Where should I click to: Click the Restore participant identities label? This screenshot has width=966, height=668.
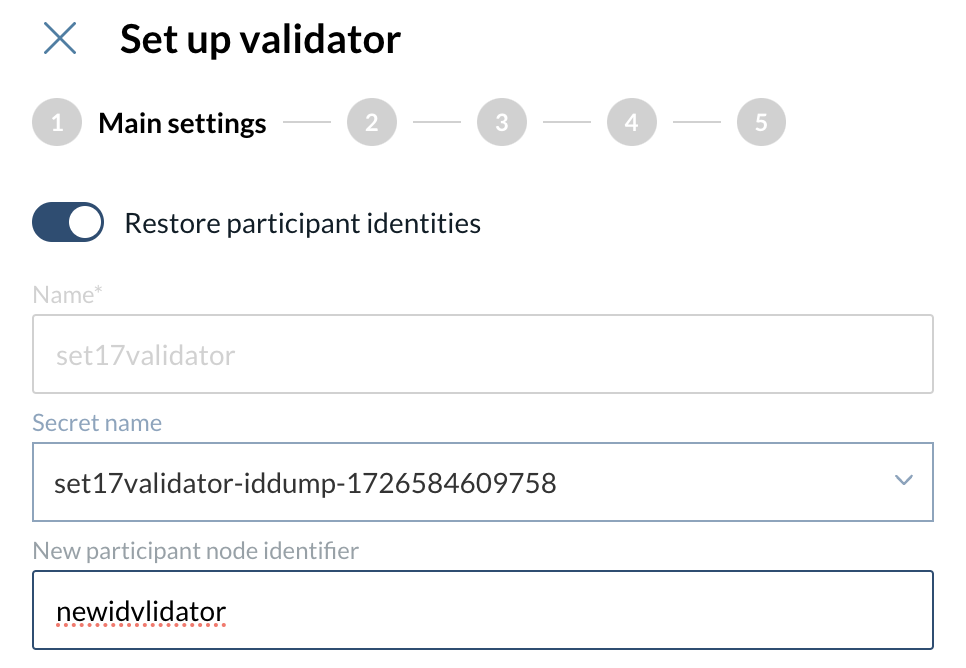click(x=302, y=223)
